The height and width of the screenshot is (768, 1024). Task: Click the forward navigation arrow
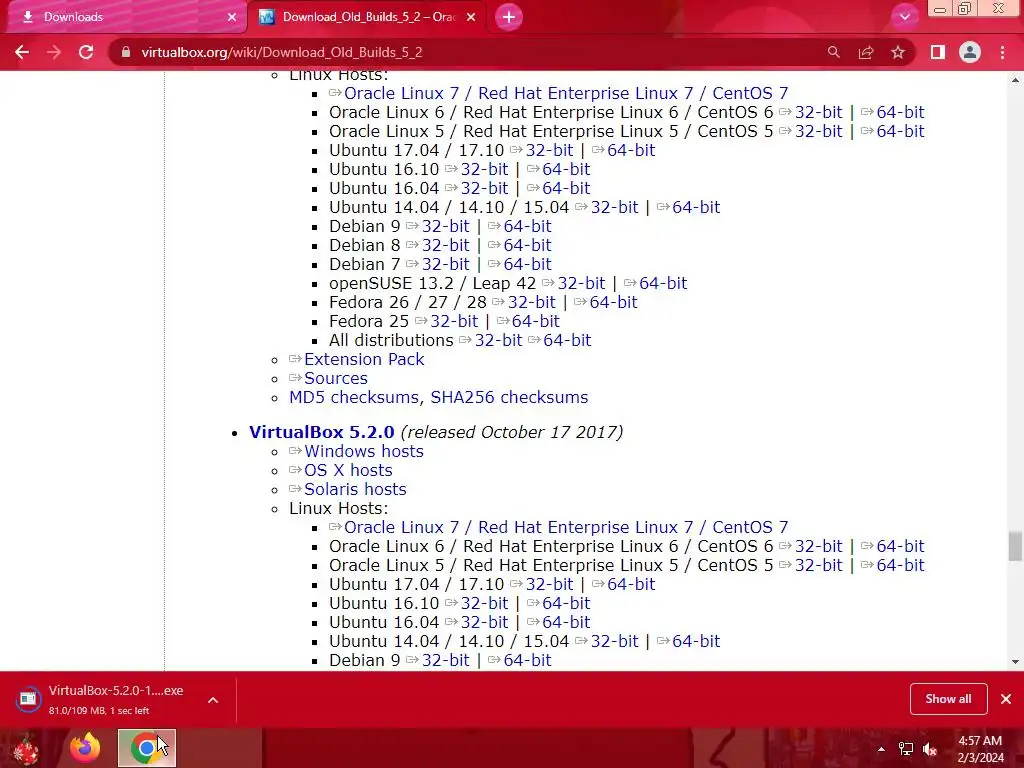54,52
